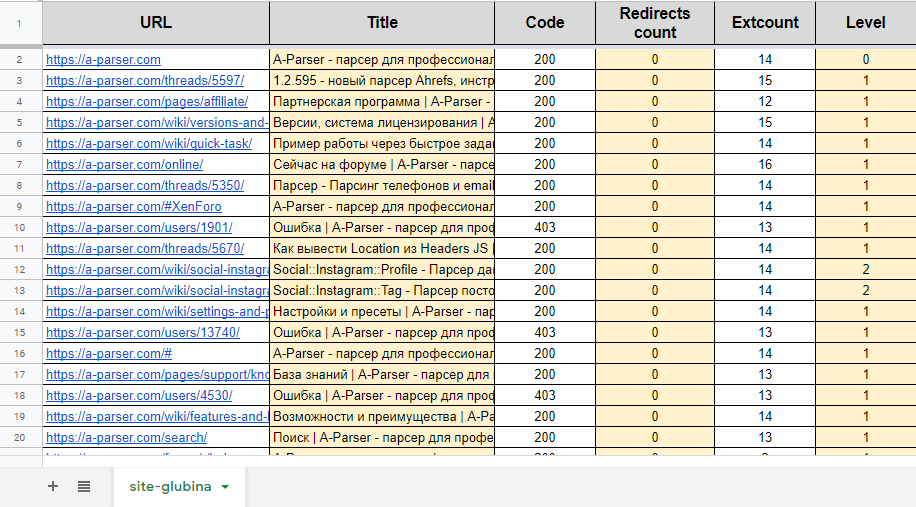
Task: Click title cell 'Как вывести Location из Headers JS'
Action: click(x=382, y=249)
